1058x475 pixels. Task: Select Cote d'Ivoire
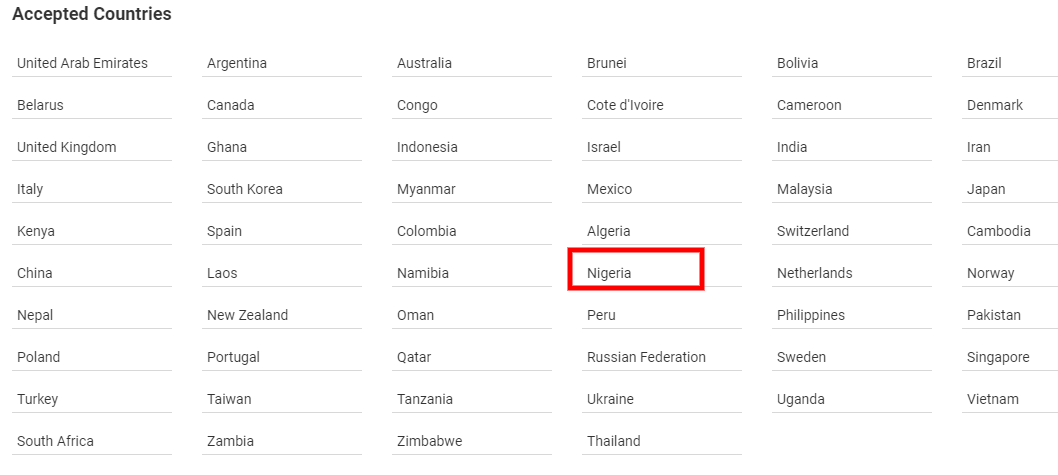click(625, 105)
